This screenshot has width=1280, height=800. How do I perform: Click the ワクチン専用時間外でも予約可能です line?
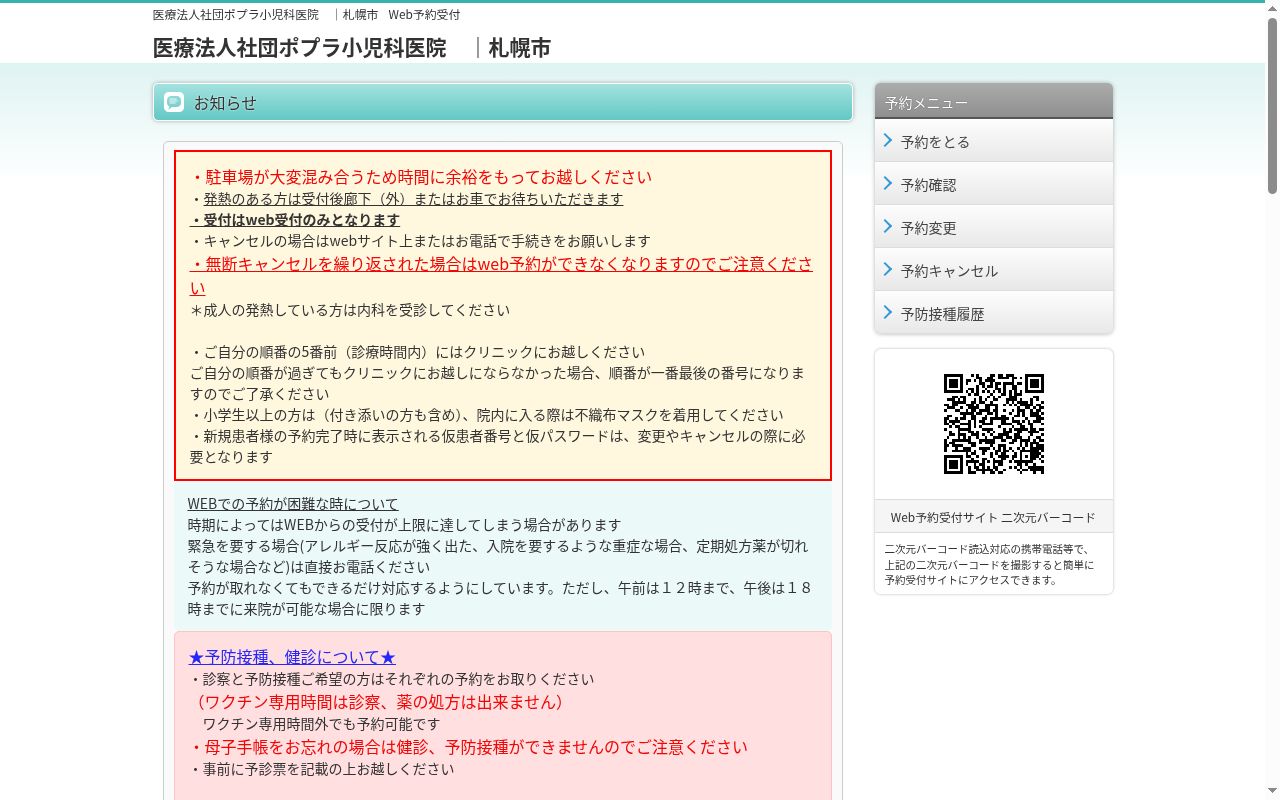click(x=321, y=724)
